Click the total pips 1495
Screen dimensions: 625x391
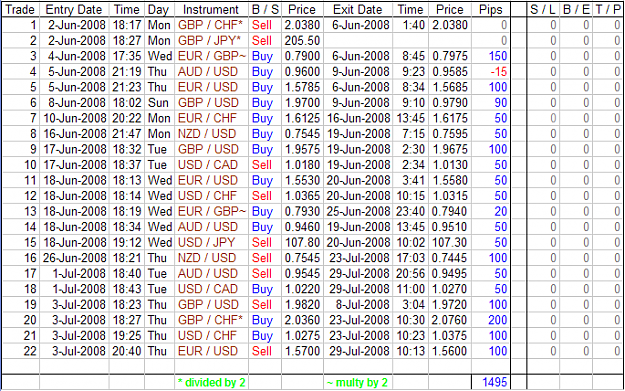495,382
